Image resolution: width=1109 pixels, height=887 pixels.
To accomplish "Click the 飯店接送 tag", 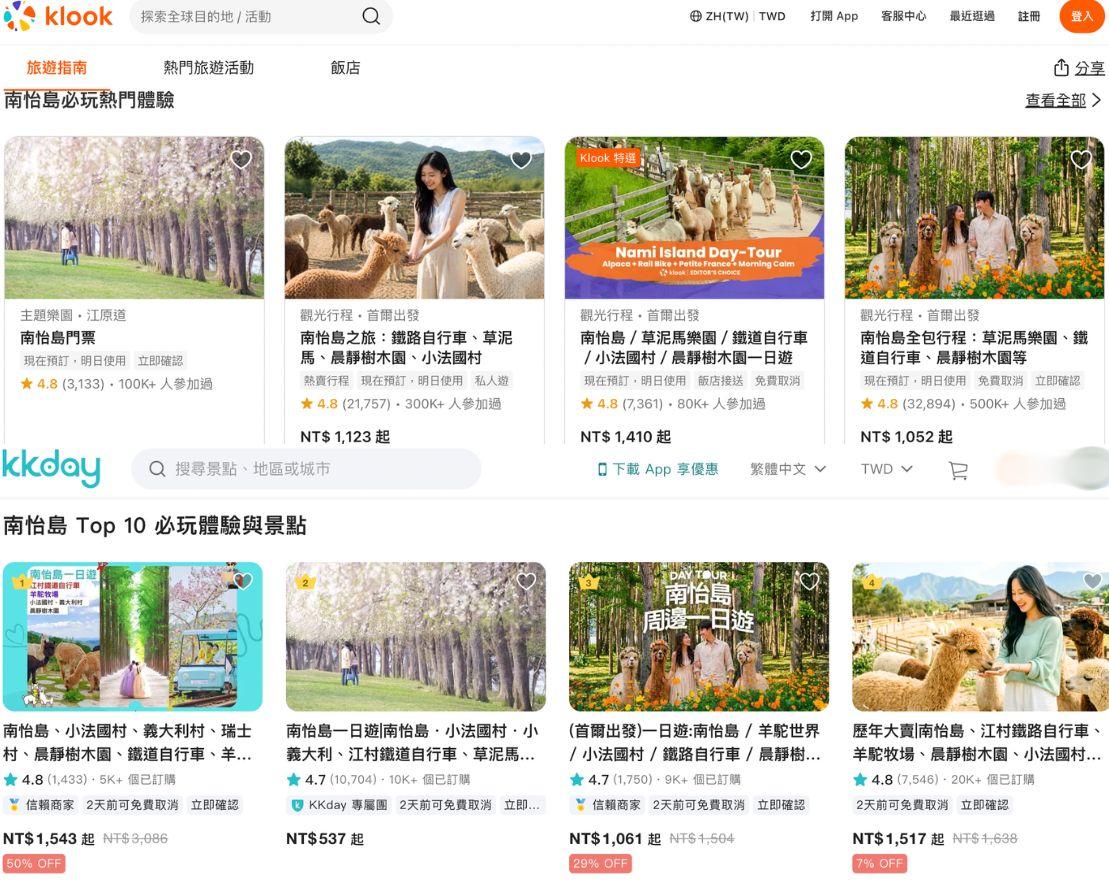I will click(x=721, y=381).
